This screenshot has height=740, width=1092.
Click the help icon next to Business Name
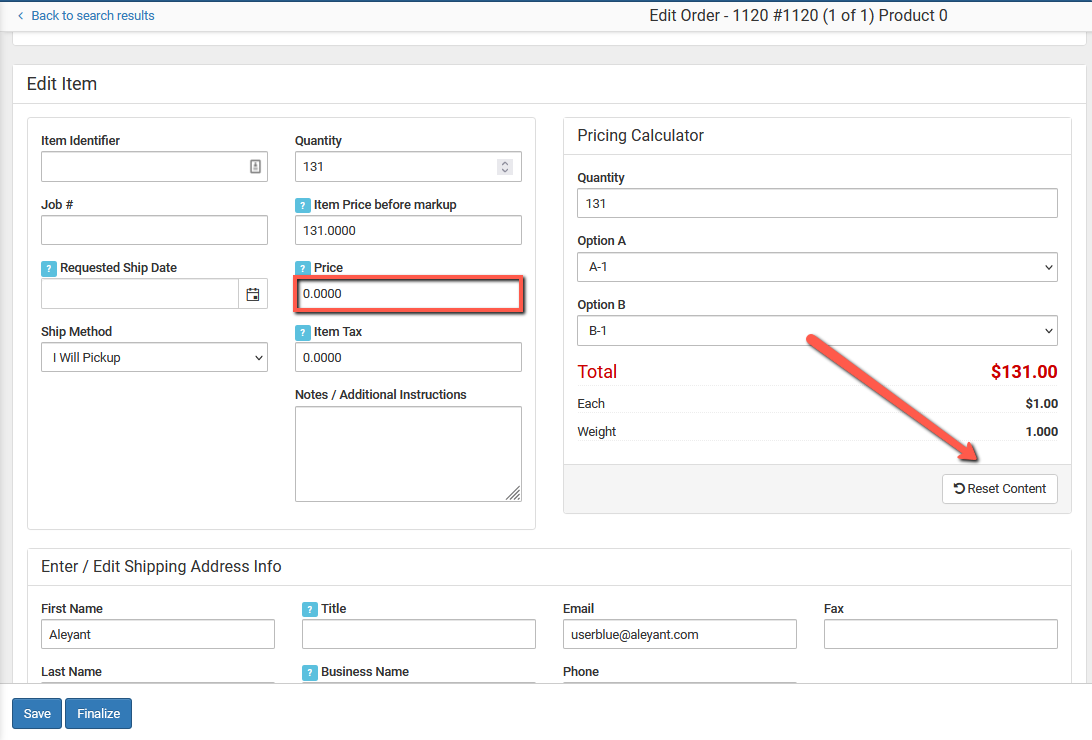(x=310, y=672)
